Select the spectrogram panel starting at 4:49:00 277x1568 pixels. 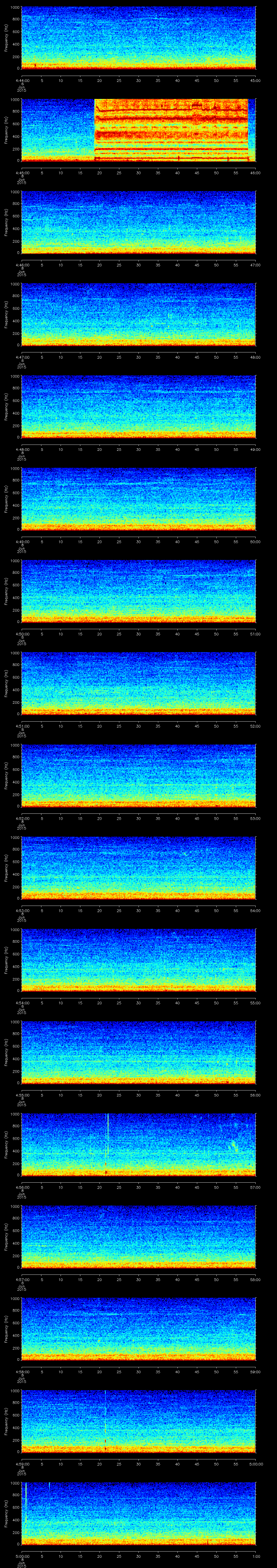(x=138, y=499)
